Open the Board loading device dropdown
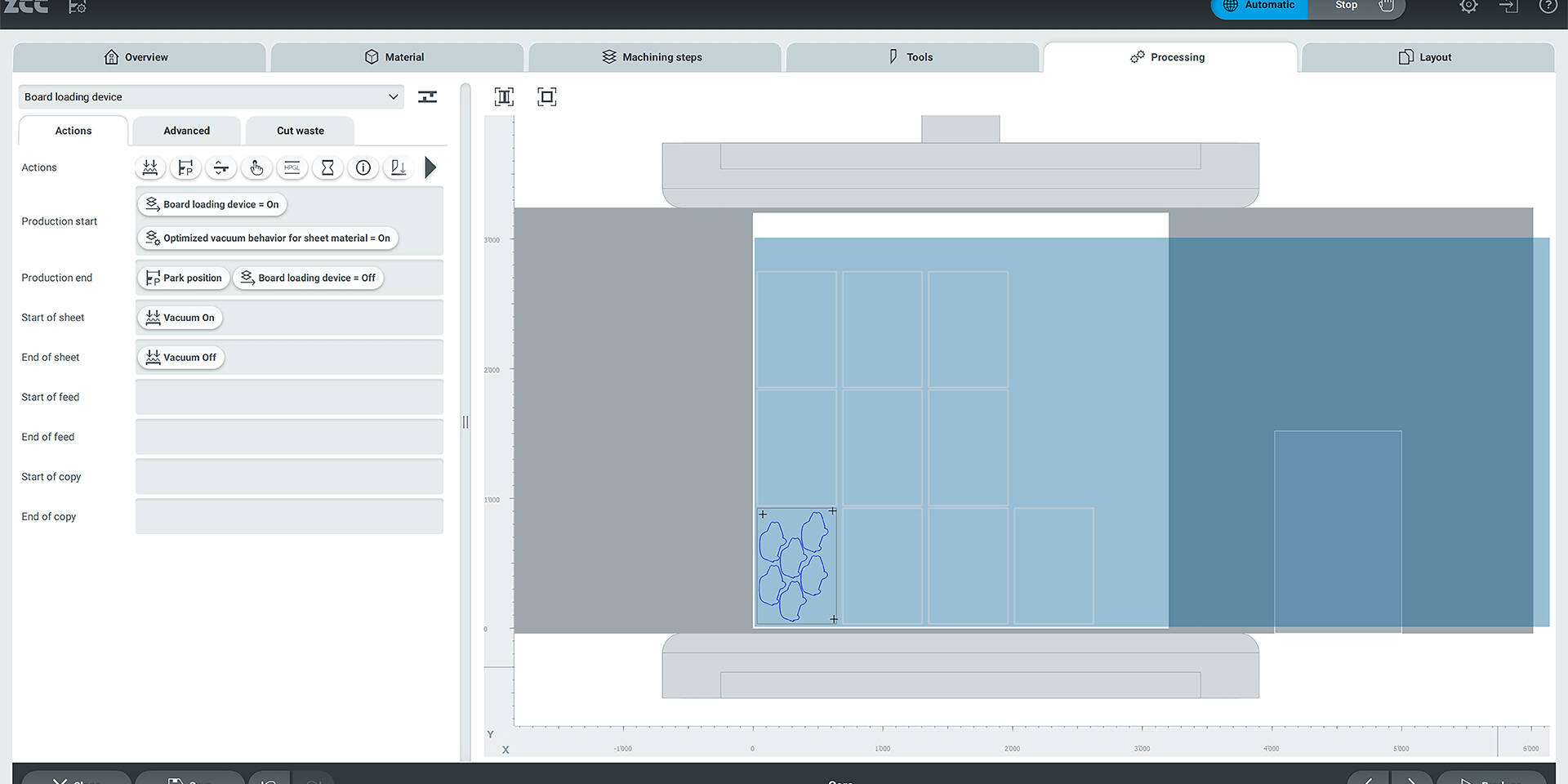The width and height of the screenshot is (1568, 784). (x=211, y=97)
